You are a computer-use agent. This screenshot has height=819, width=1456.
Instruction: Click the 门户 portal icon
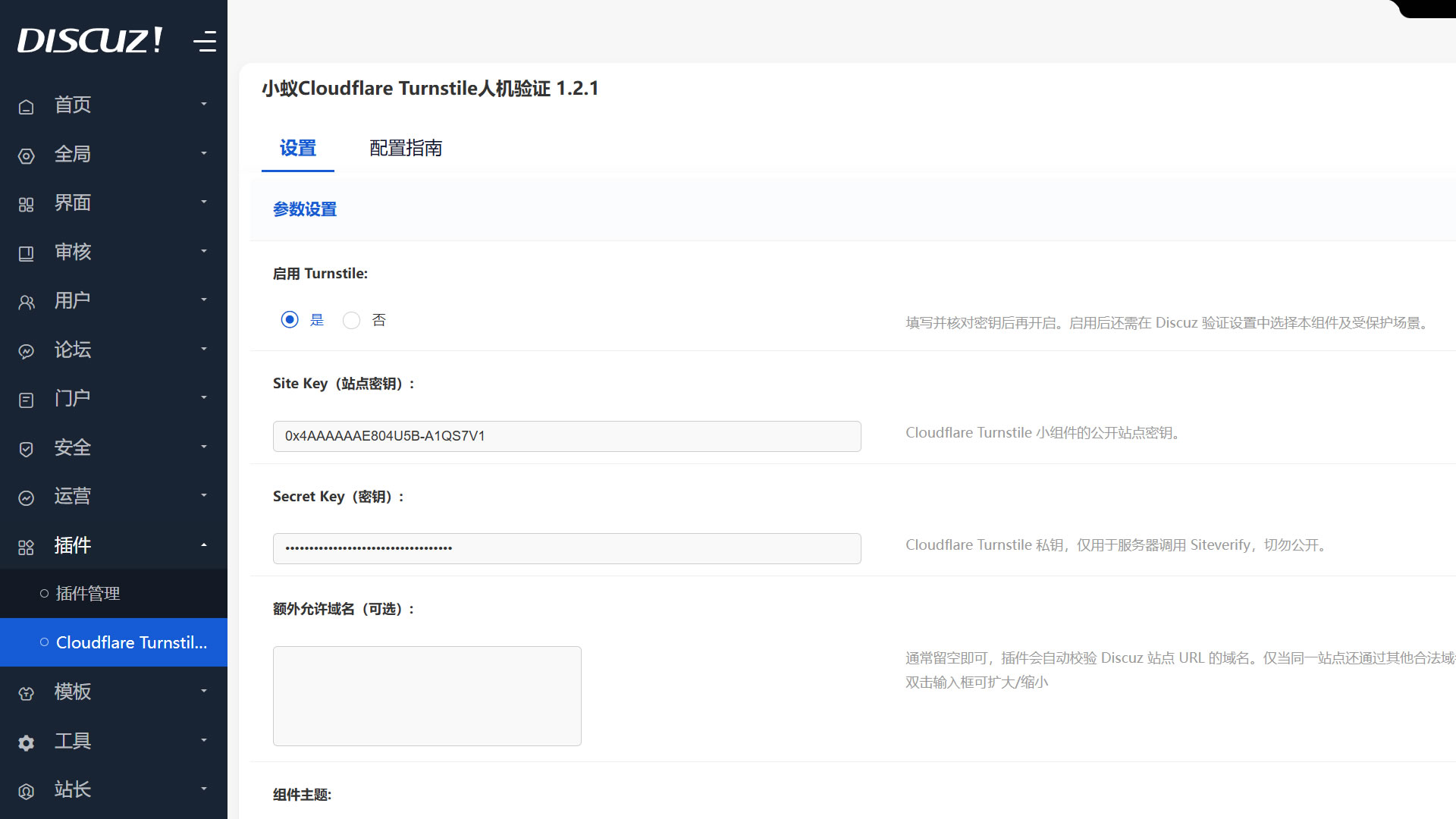pos(26,400)
